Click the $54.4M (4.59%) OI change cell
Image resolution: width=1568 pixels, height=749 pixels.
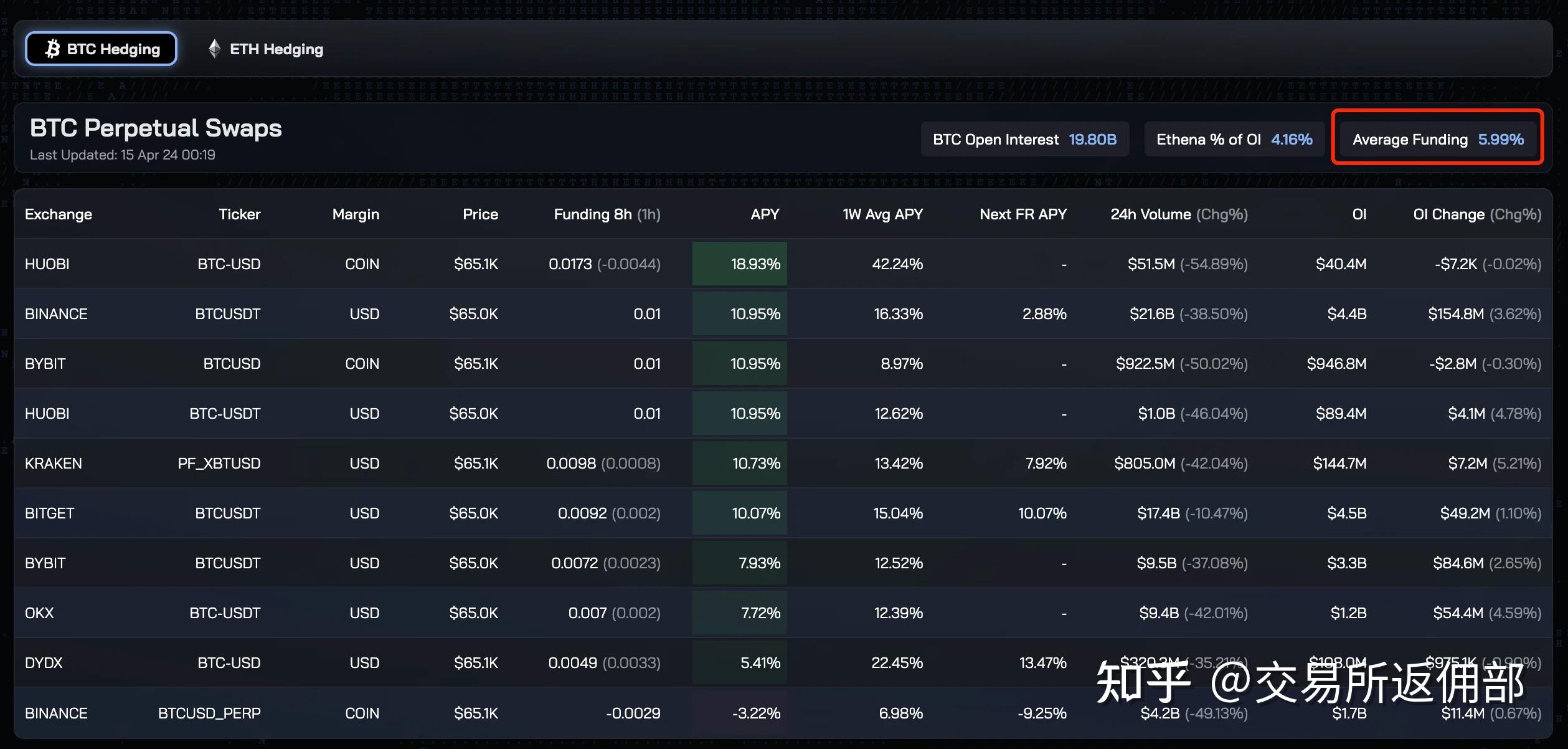point(1487,613)
